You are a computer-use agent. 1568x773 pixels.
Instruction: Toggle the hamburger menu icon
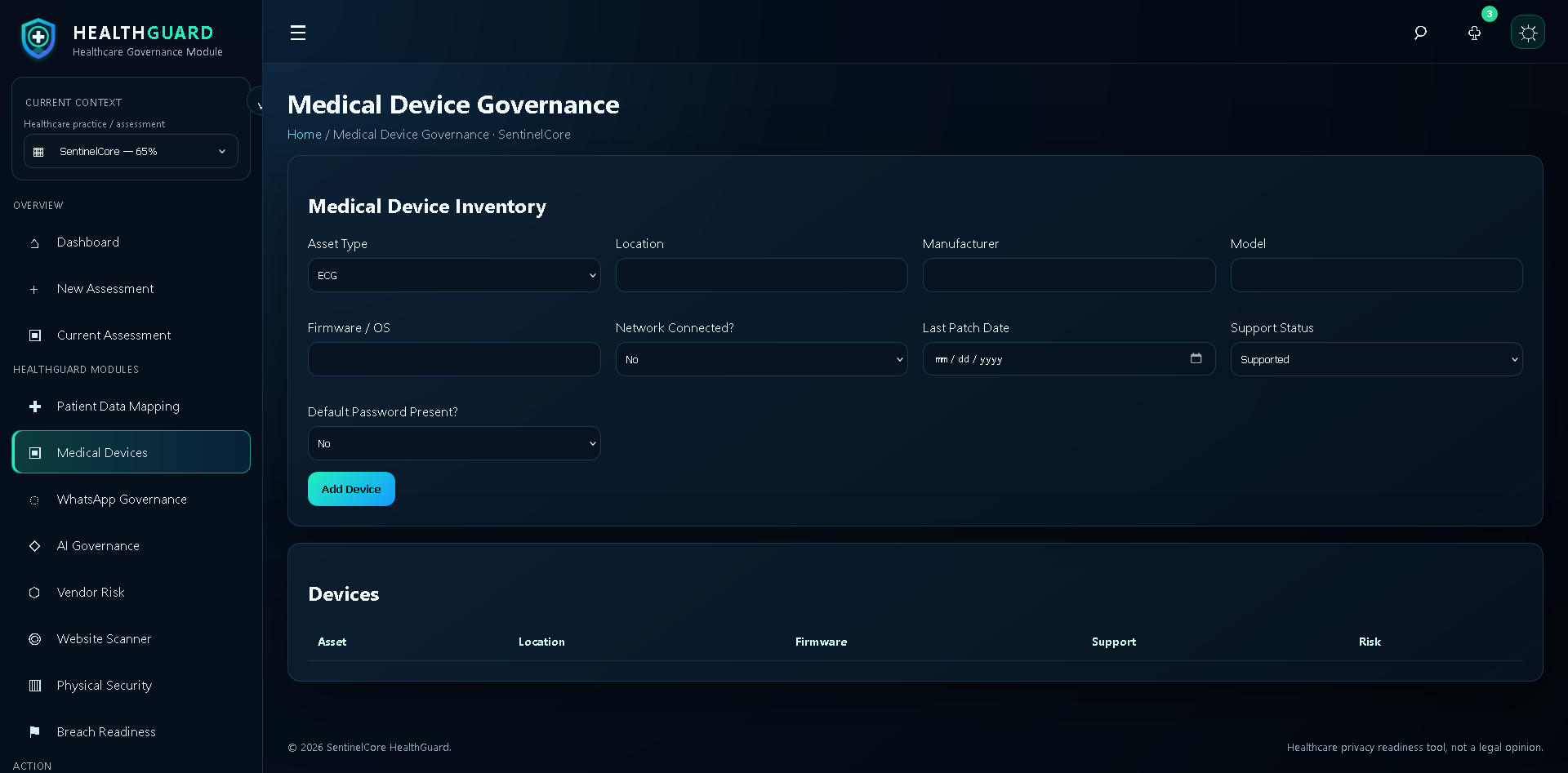point(298,33)
